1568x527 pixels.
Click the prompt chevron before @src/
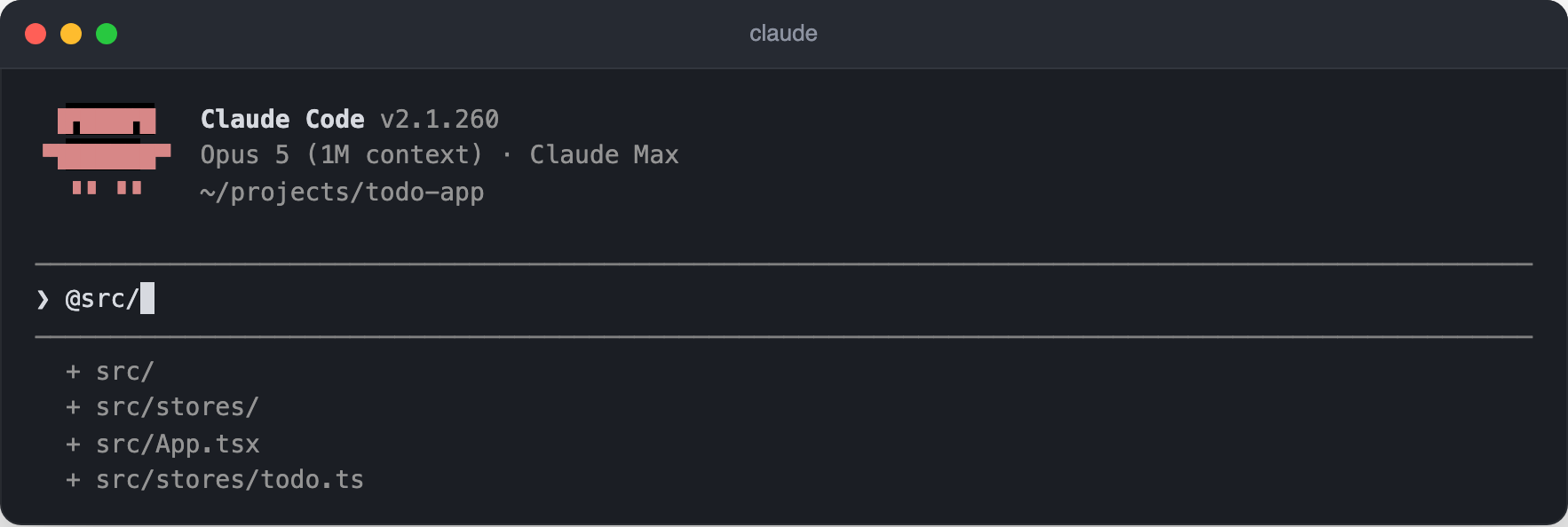click(x=43, y=300)
